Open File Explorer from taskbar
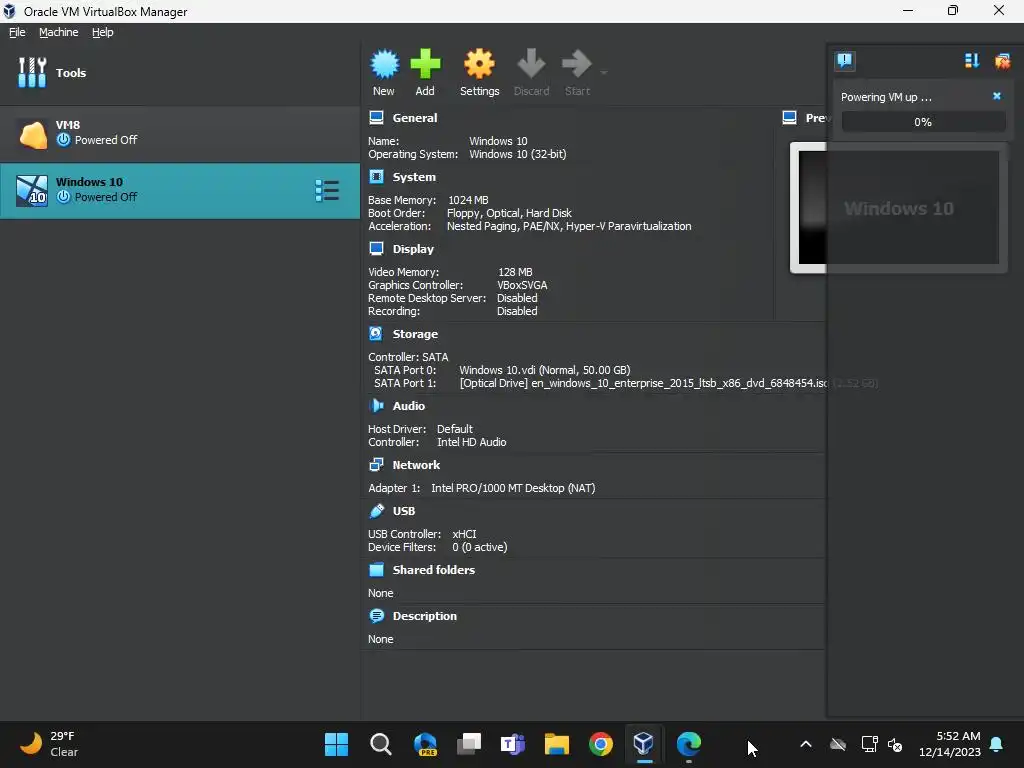The image size is (1024, 768). [557, 744]
